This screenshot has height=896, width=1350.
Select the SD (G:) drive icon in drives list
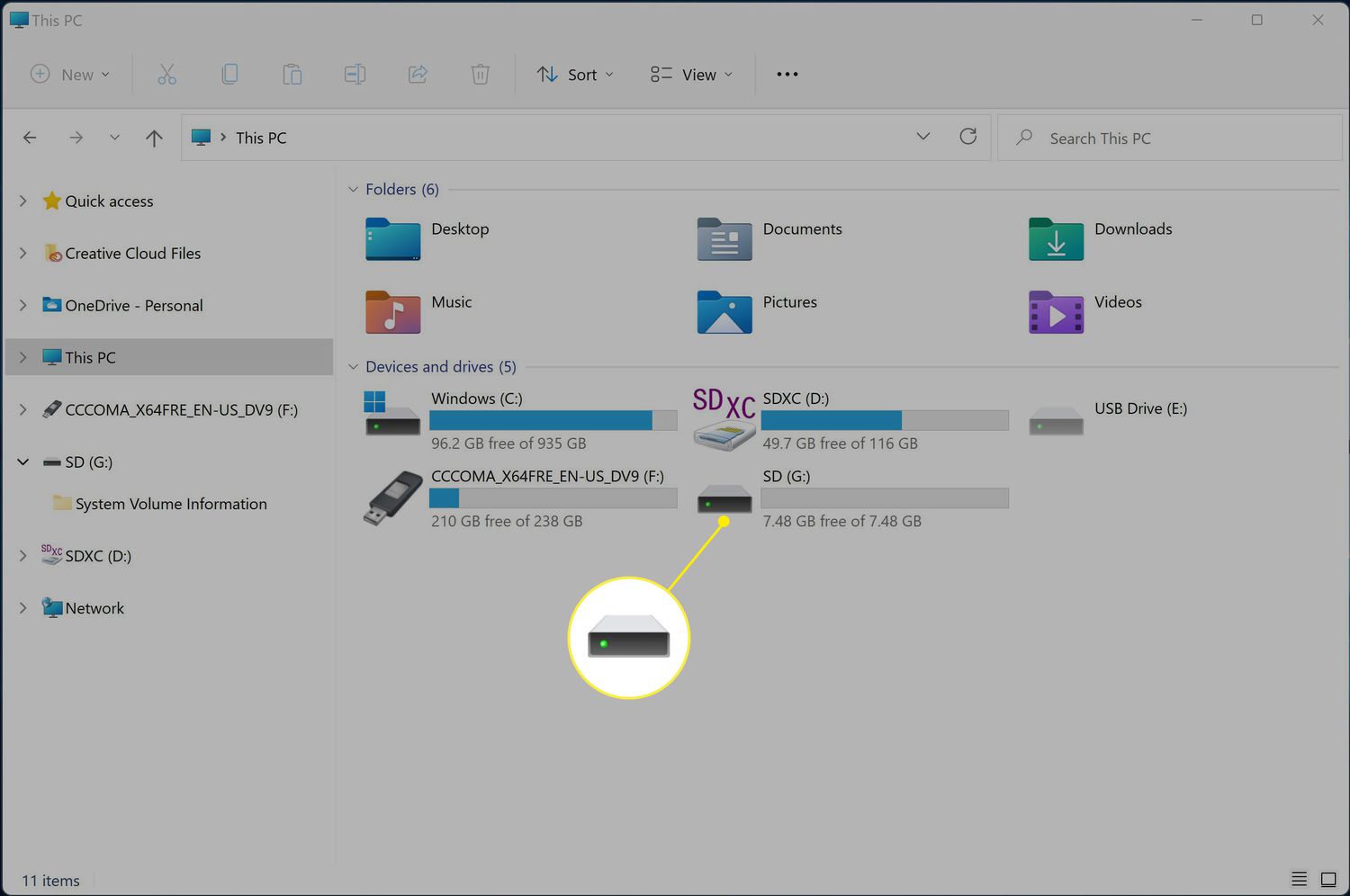point(724,499)
